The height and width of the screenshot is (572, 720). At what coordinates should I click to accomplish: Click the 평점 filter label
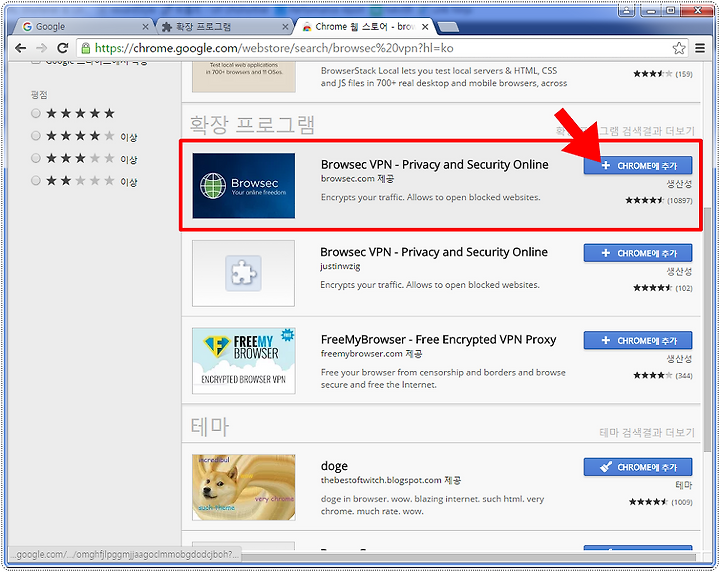[39, 95]
